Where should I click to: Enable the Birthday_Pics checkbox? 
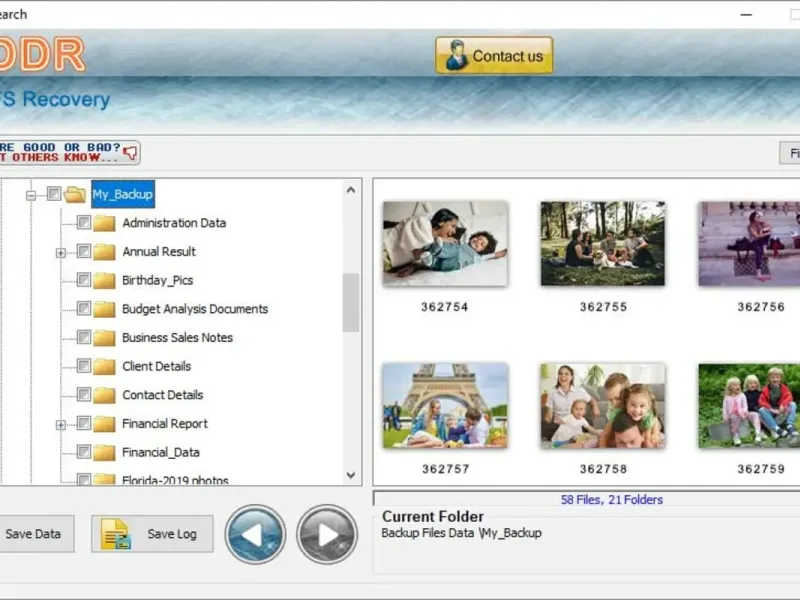tap(84, 280)
